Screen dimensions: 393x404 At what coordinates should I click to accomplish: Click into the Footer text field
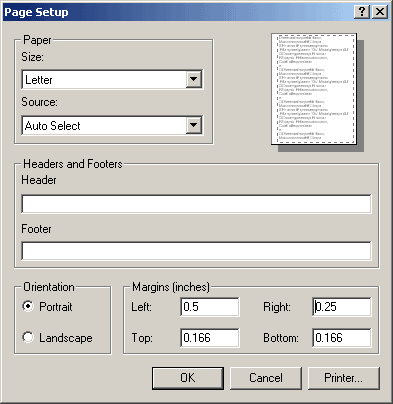tap(196, 251)
